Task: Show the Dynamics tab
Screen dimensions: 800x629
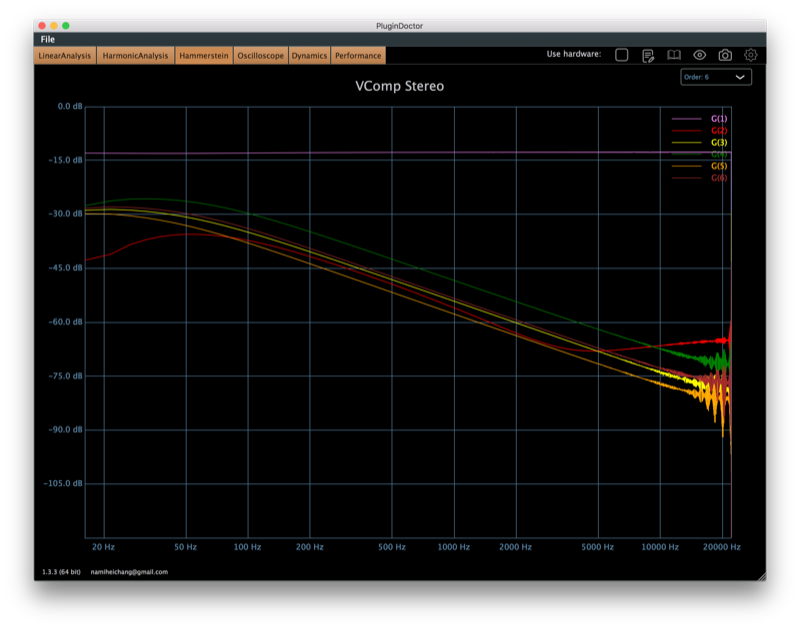Action: point(309,56)
